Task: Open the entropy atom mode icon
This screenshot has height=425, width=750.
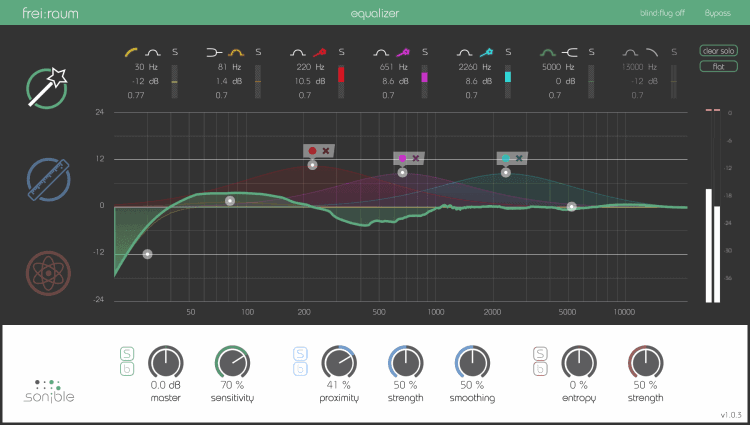Action: click(x=48, y=273)
